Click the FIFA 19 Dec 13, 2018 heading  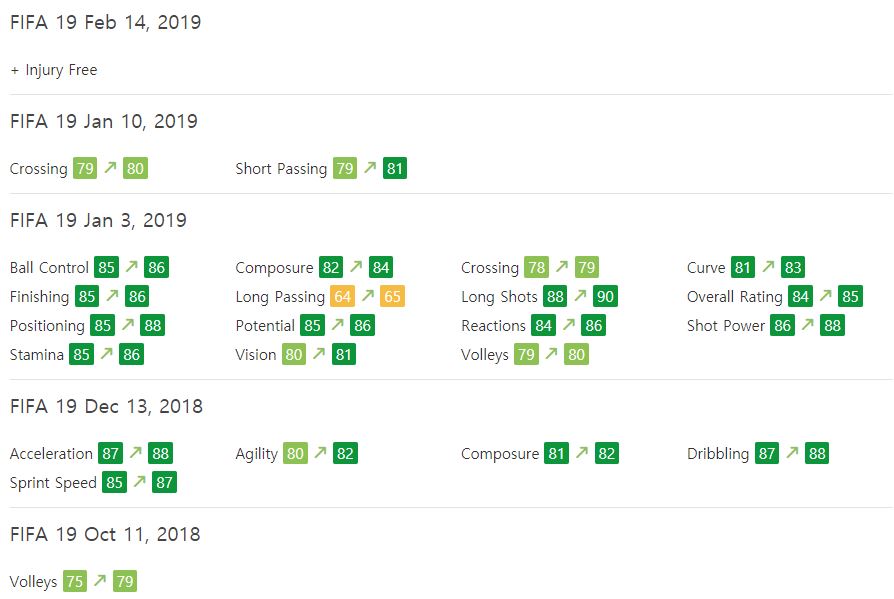click(106, 406)
